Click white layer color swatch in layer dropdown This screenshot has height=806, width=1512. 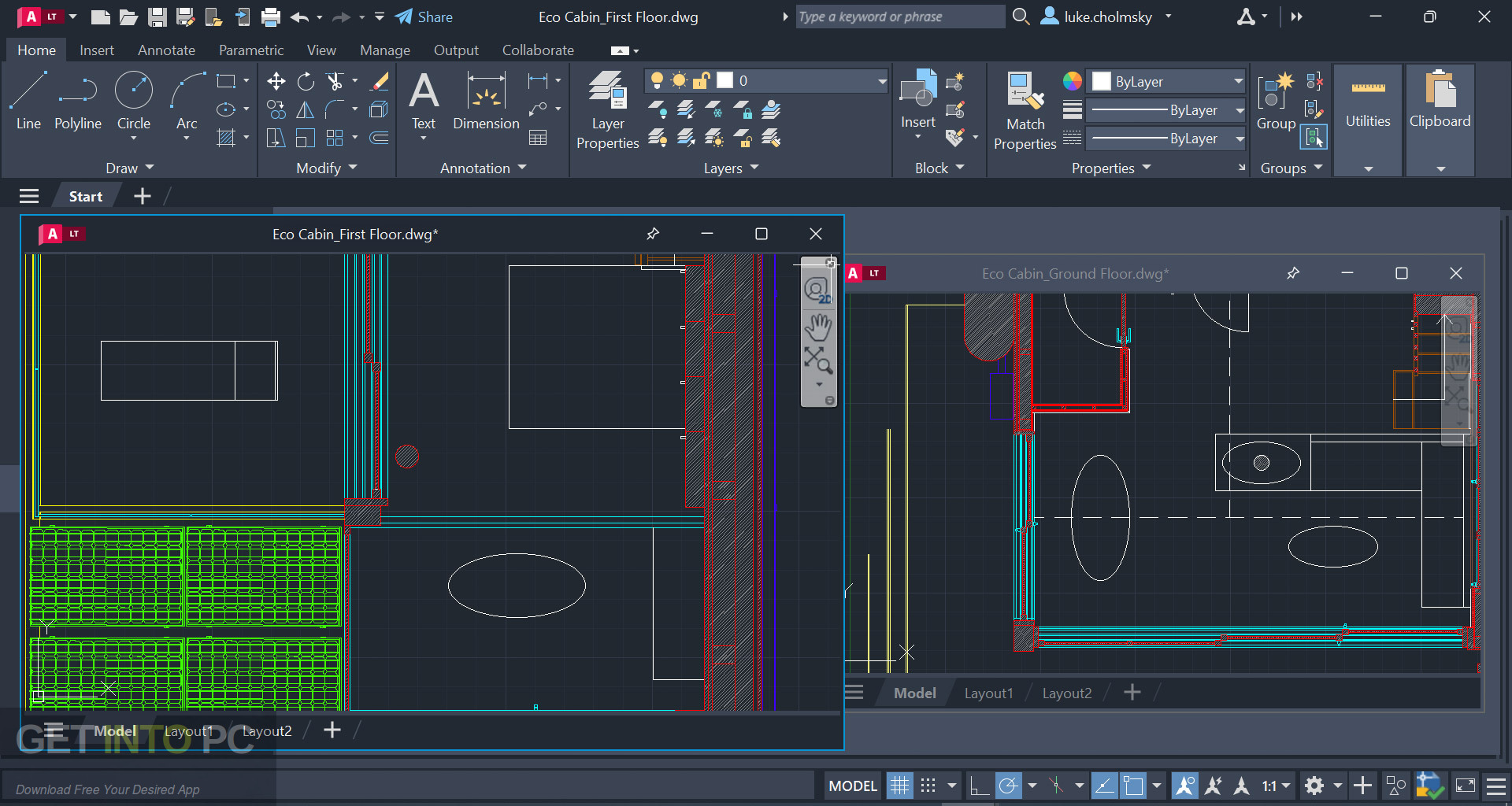pyautogui.click(x=724, y=80)
